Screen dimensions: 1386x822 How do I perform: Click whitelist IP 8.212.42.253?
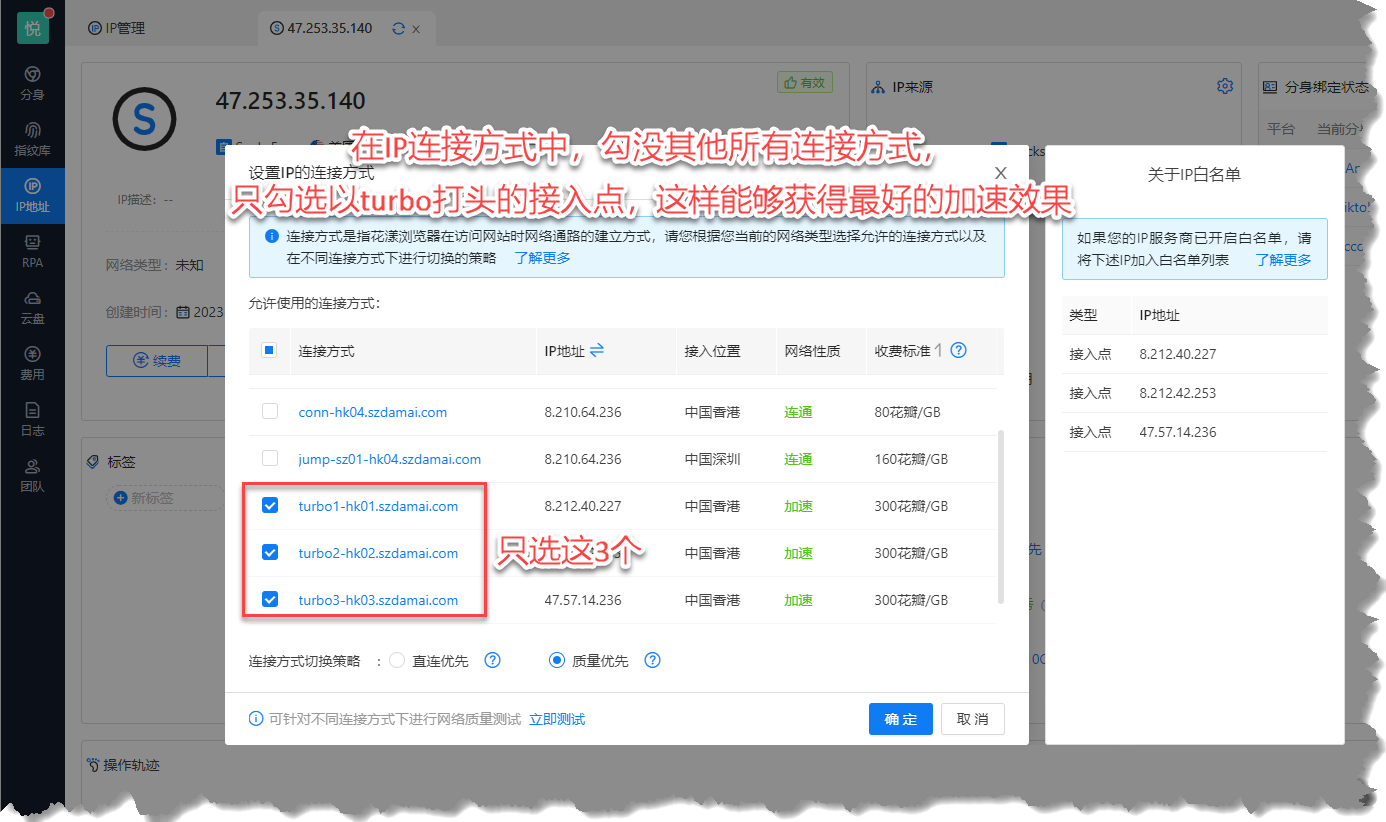click(1178, 393)
